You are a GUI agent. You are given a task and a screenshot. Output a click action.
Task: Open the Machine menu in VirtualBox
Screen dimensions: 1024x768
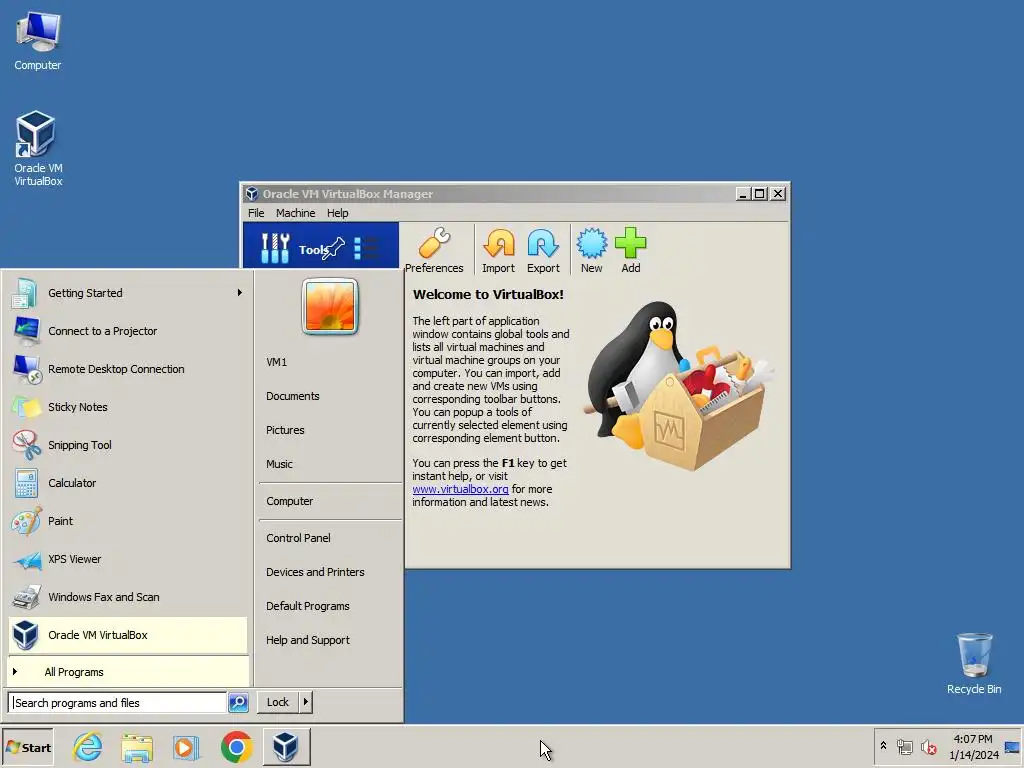coord(295,213)
